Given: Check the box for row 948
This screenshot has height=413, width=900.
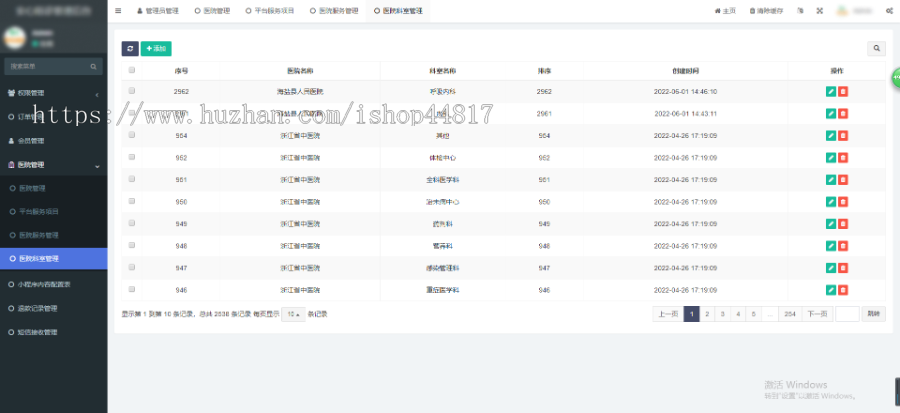Looking at the screenshot, I should (131, 245).
